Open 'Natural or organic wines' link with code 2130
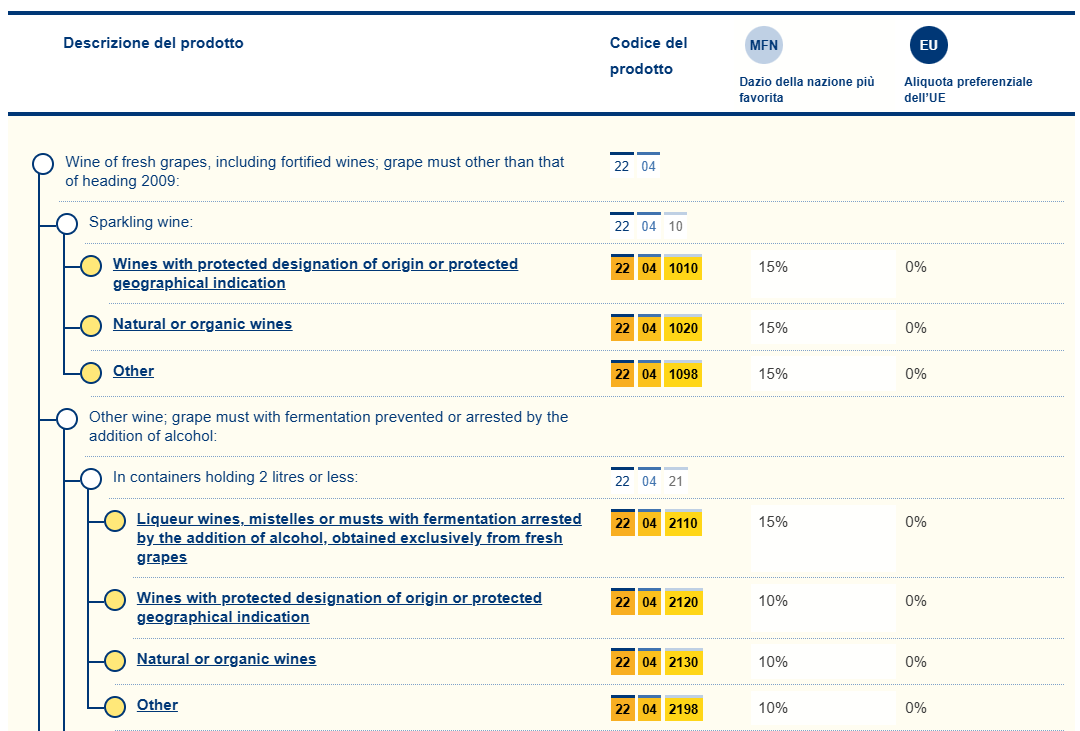 pyautogui.click(x=226, y=659)
